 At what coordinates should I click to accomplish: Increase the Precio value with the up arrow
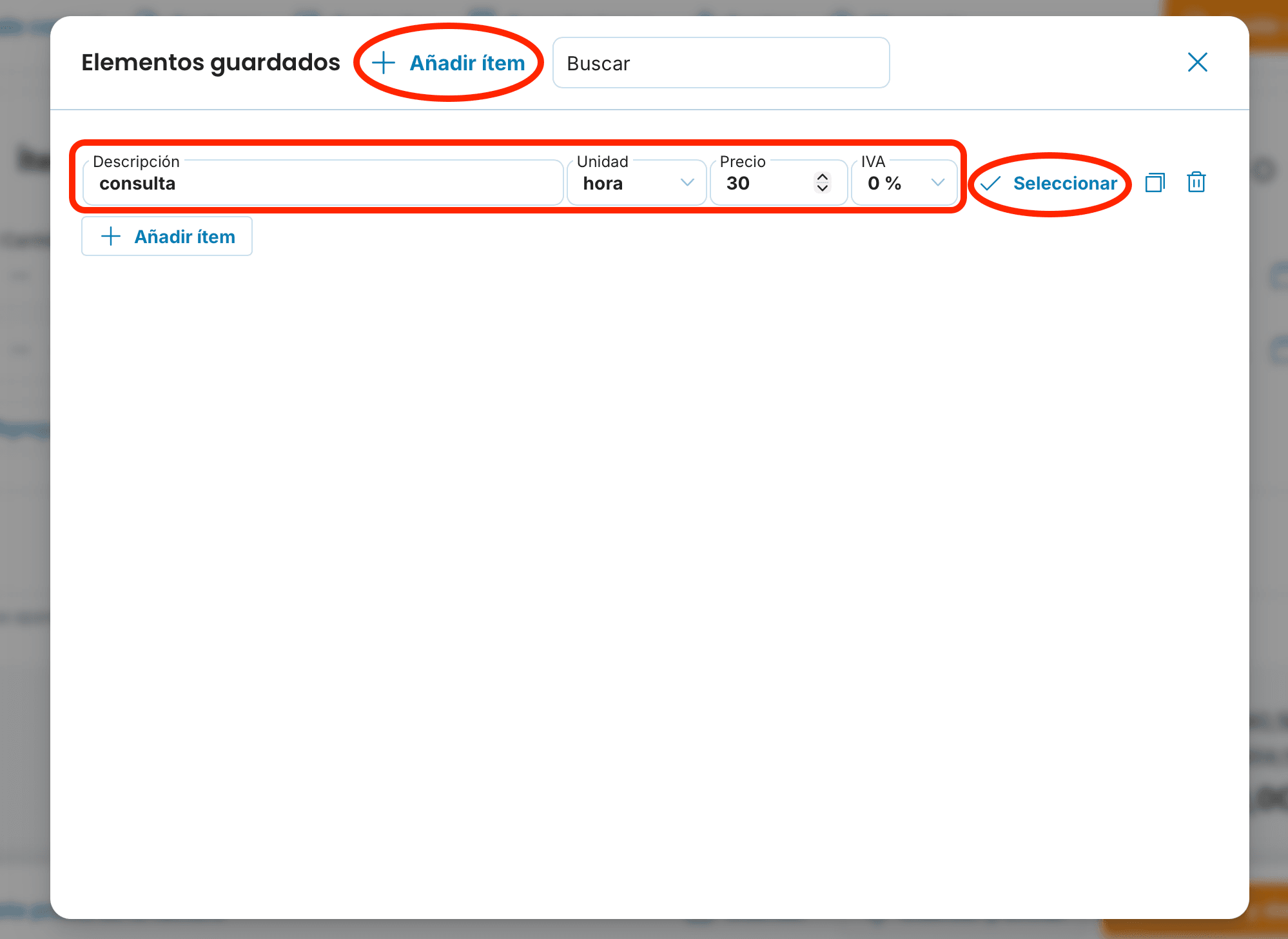click(x=822, y=177)
